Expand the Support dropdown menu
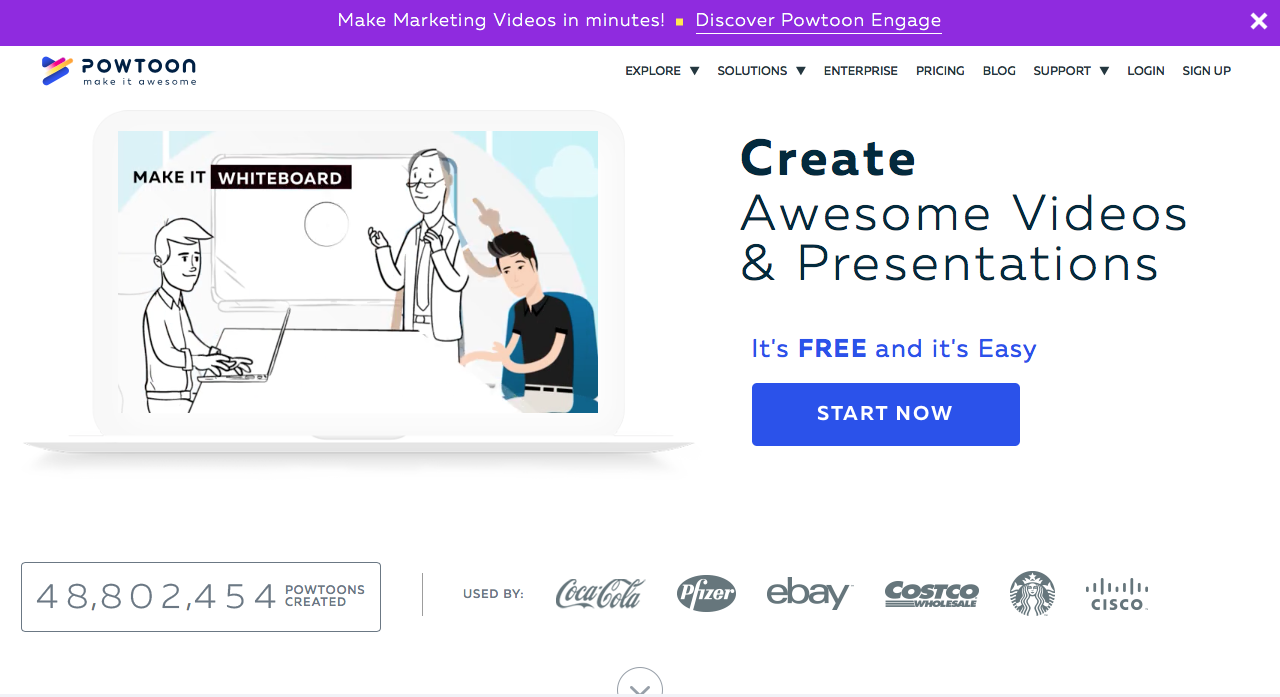 [x=1071, y=71]
